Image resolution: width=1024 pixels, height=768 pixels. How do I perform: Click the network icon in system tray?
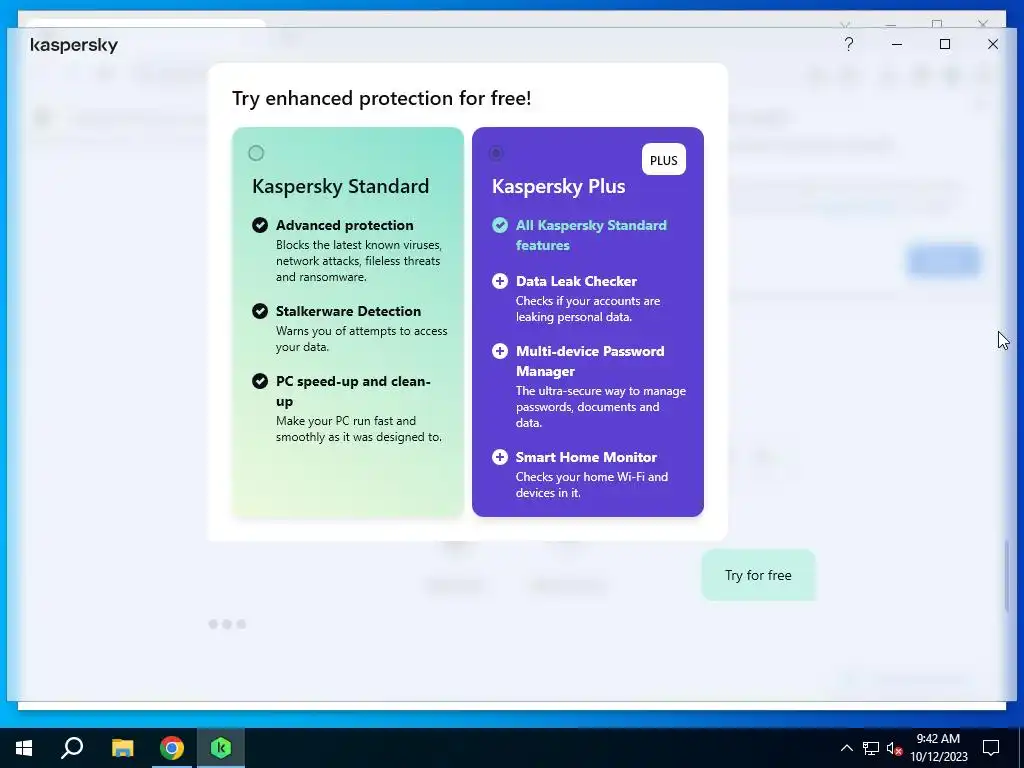[x=871, y=748]
